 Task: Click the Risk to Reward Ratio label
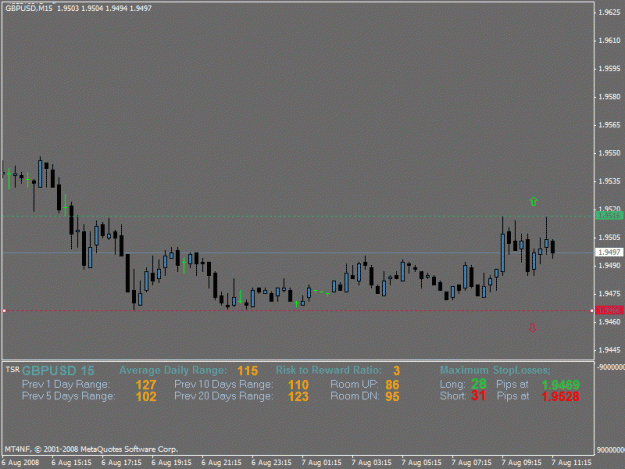click(328, 370)
